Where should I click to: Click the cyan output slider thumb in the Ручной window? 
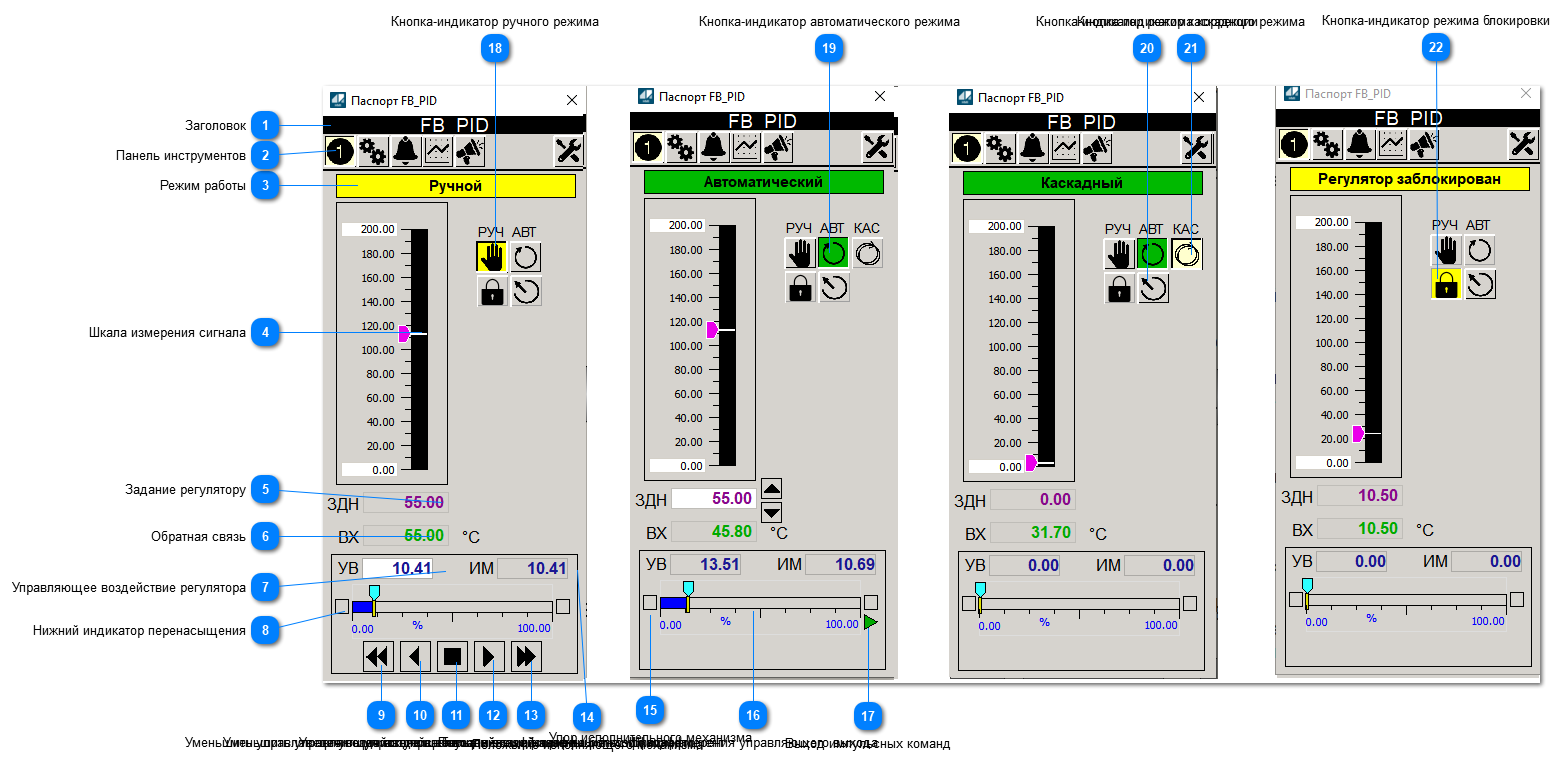tap(374, 592)
